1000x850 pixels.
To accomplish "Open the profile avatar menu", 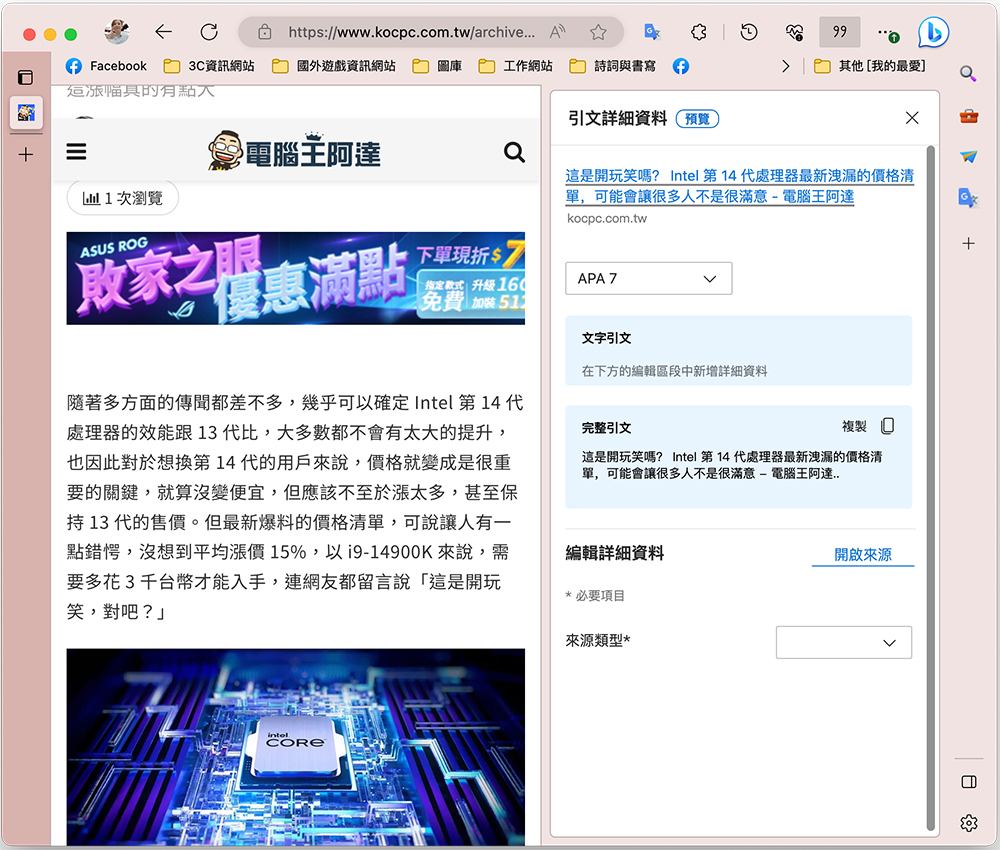I will pos(117,32).
